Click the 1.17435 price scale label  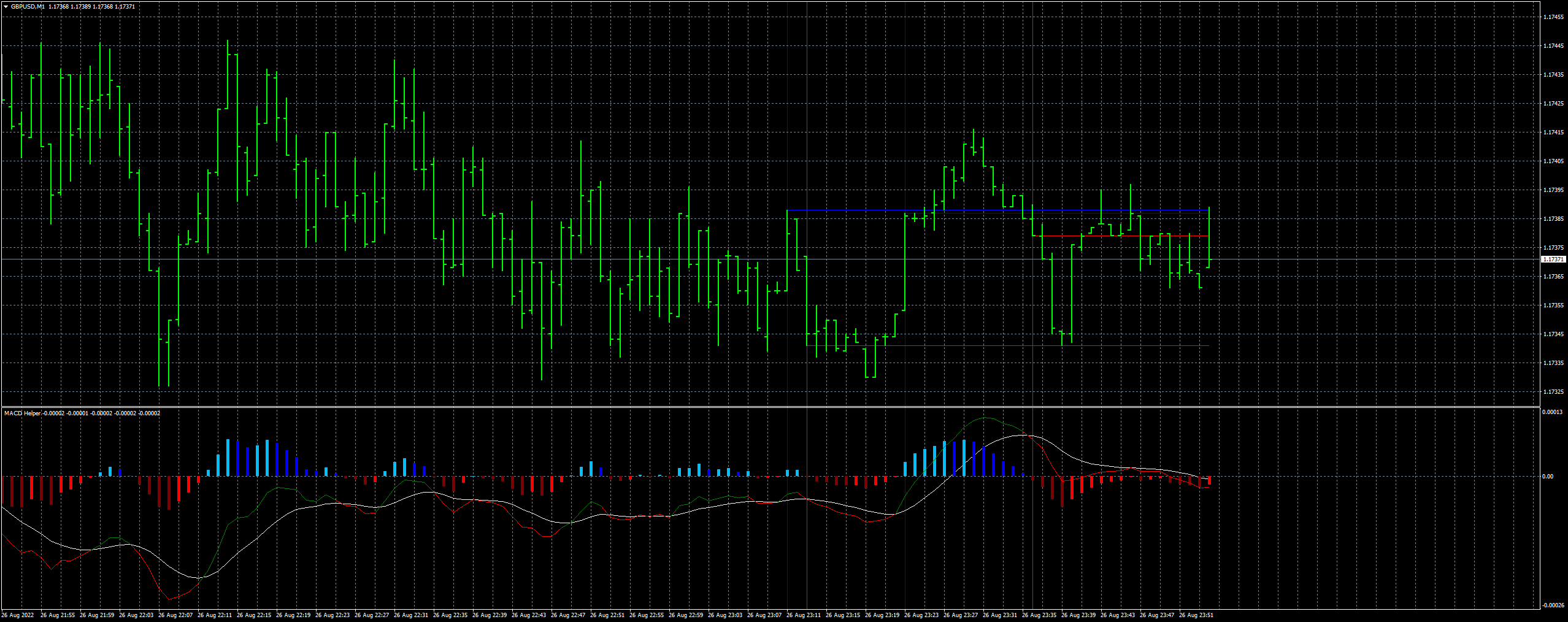[1554, 75]
